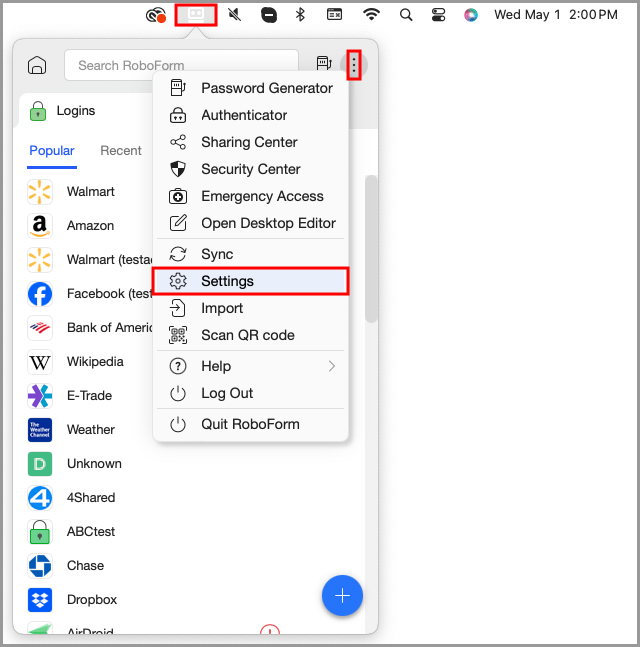This screenshot has width=640, height=647.
Task: Click the logins list scrollbar
Action: (371, 249)
